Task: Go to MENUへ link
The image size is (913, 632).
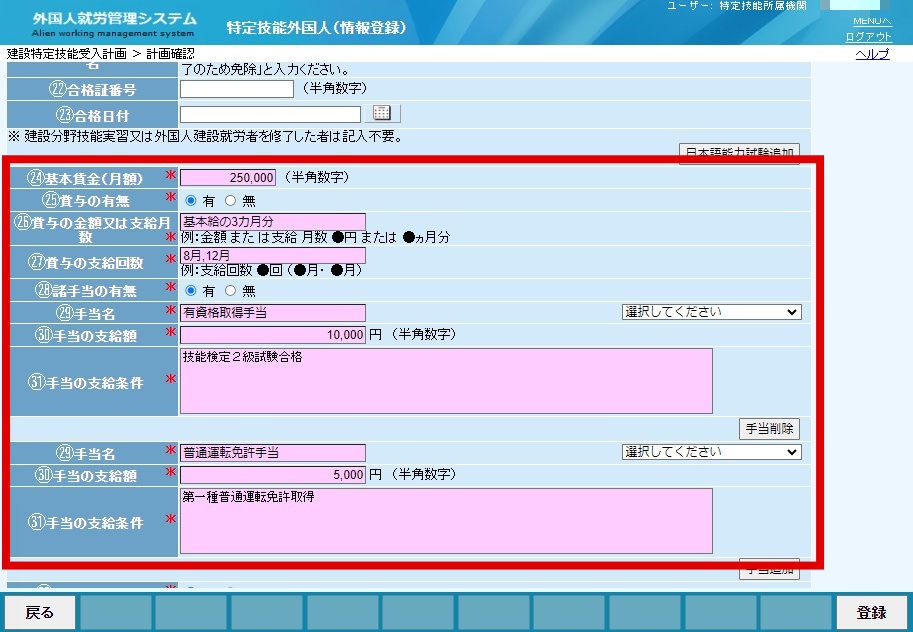Action: pos(872,21)
